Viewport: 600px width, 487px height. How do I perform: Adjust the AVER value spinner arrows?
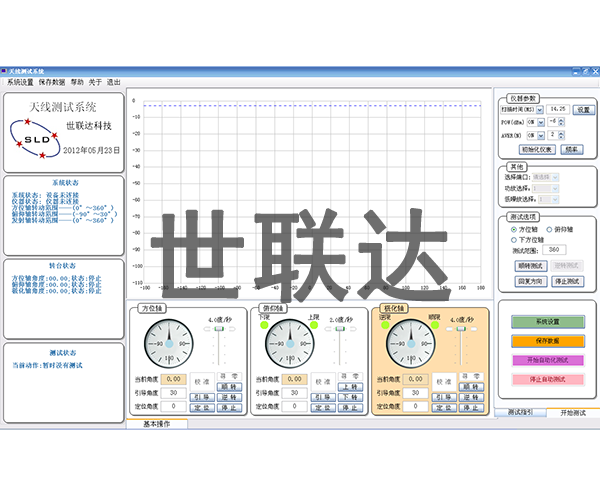pyautogui.click(x=561, y=135)
